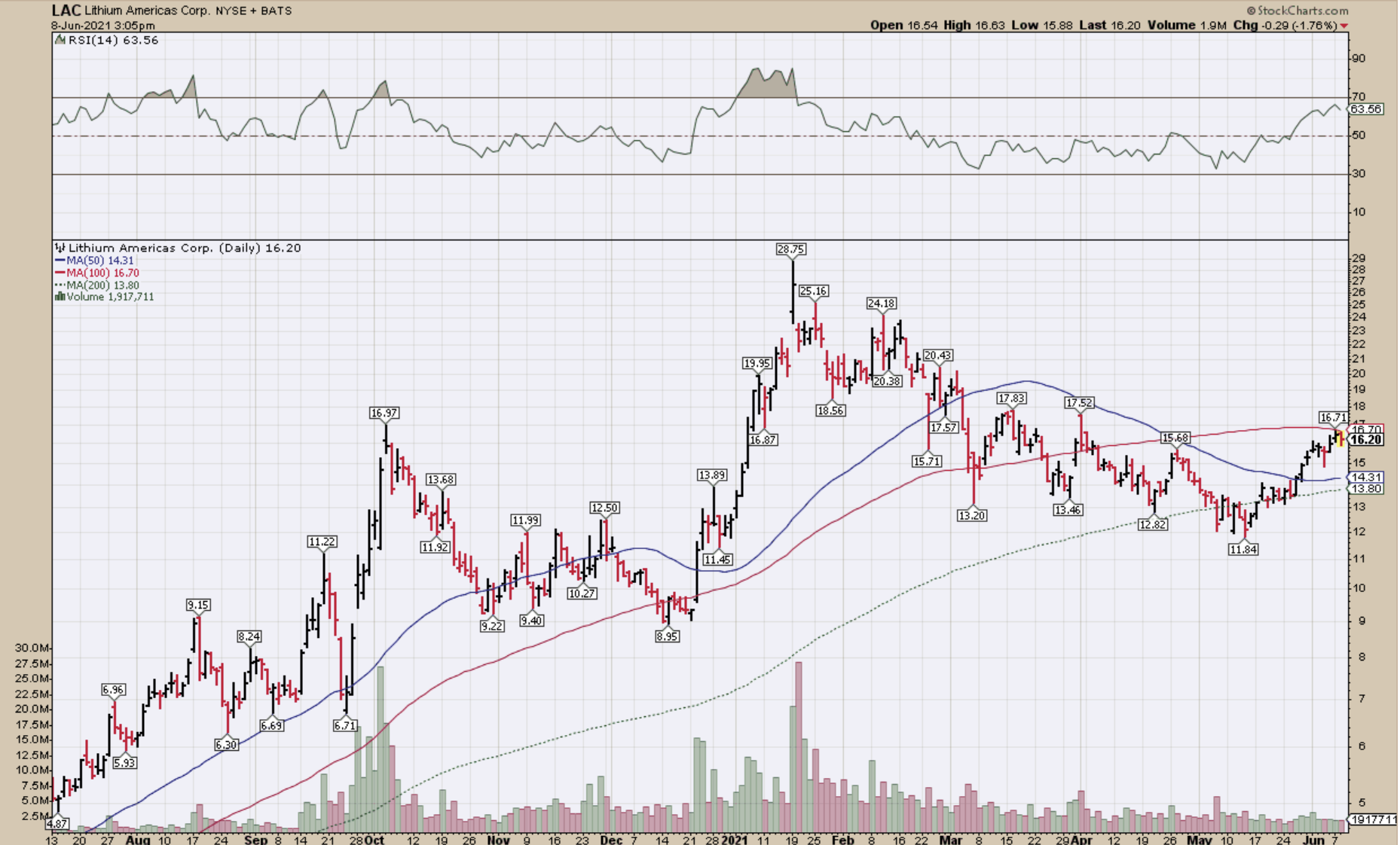1400x845 pixels.
Task: Click the 'Volume 1.9M' header value
Action: click(x=1187, y=25)
